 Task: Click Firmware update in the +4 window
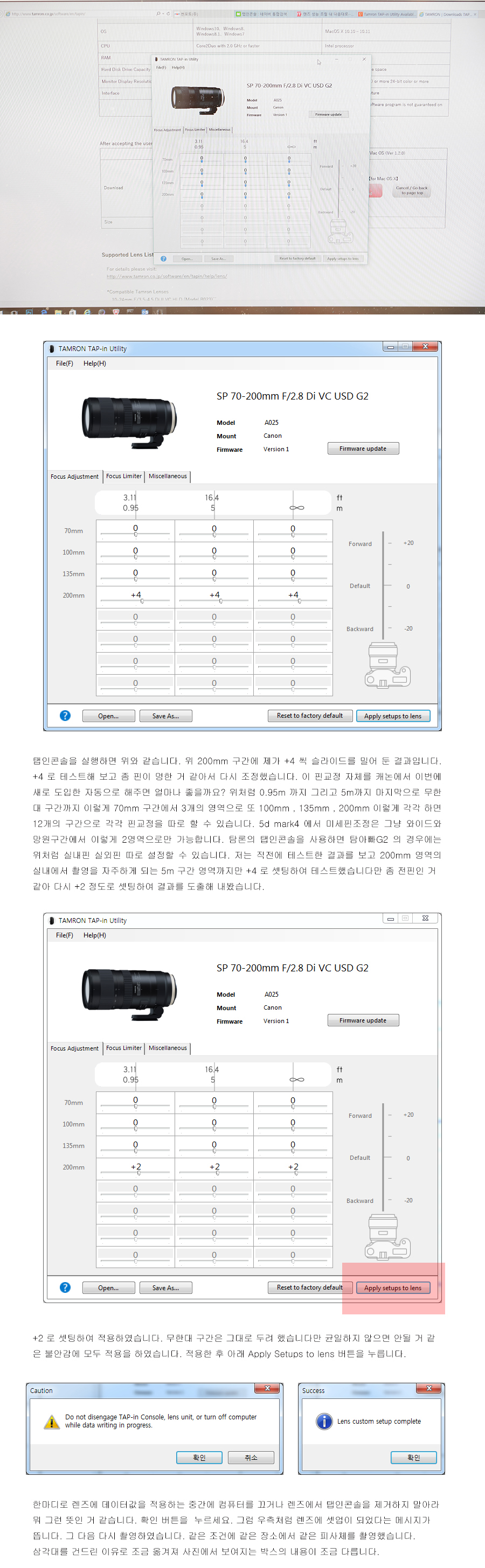[x=363, y=449]
